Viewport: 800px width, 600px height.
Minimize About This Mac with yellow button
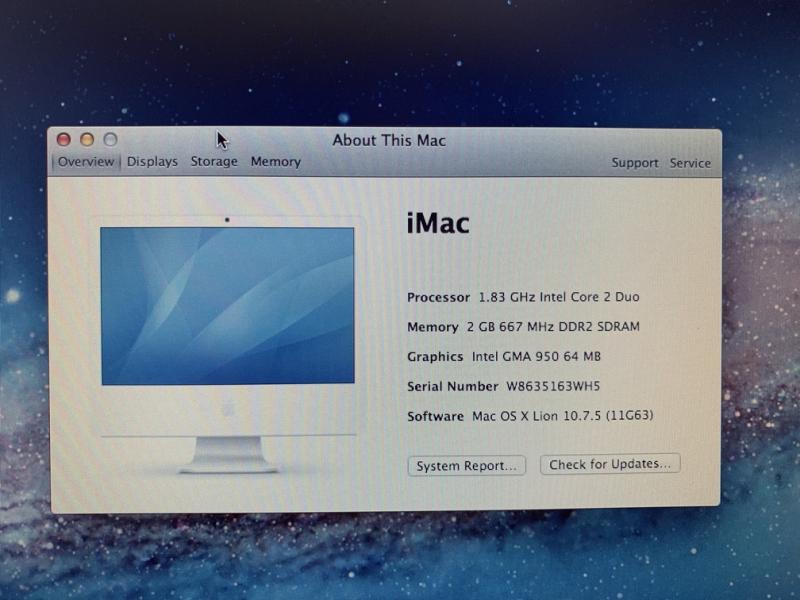87,139
